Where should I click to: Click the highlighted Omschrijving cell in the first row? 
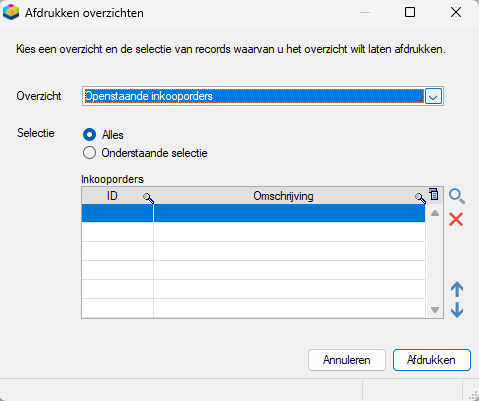289,213
